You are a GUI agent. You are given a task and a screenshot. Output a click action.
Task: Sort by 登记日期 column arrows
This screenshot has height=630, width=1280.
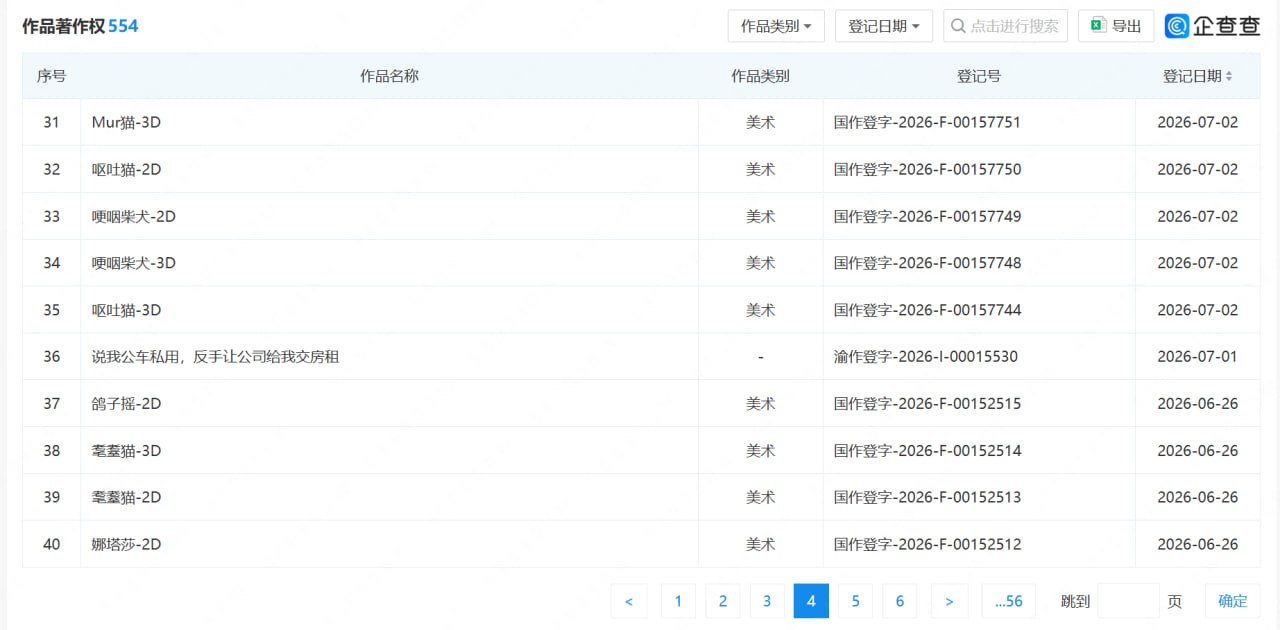click(x=1229, y=76)
